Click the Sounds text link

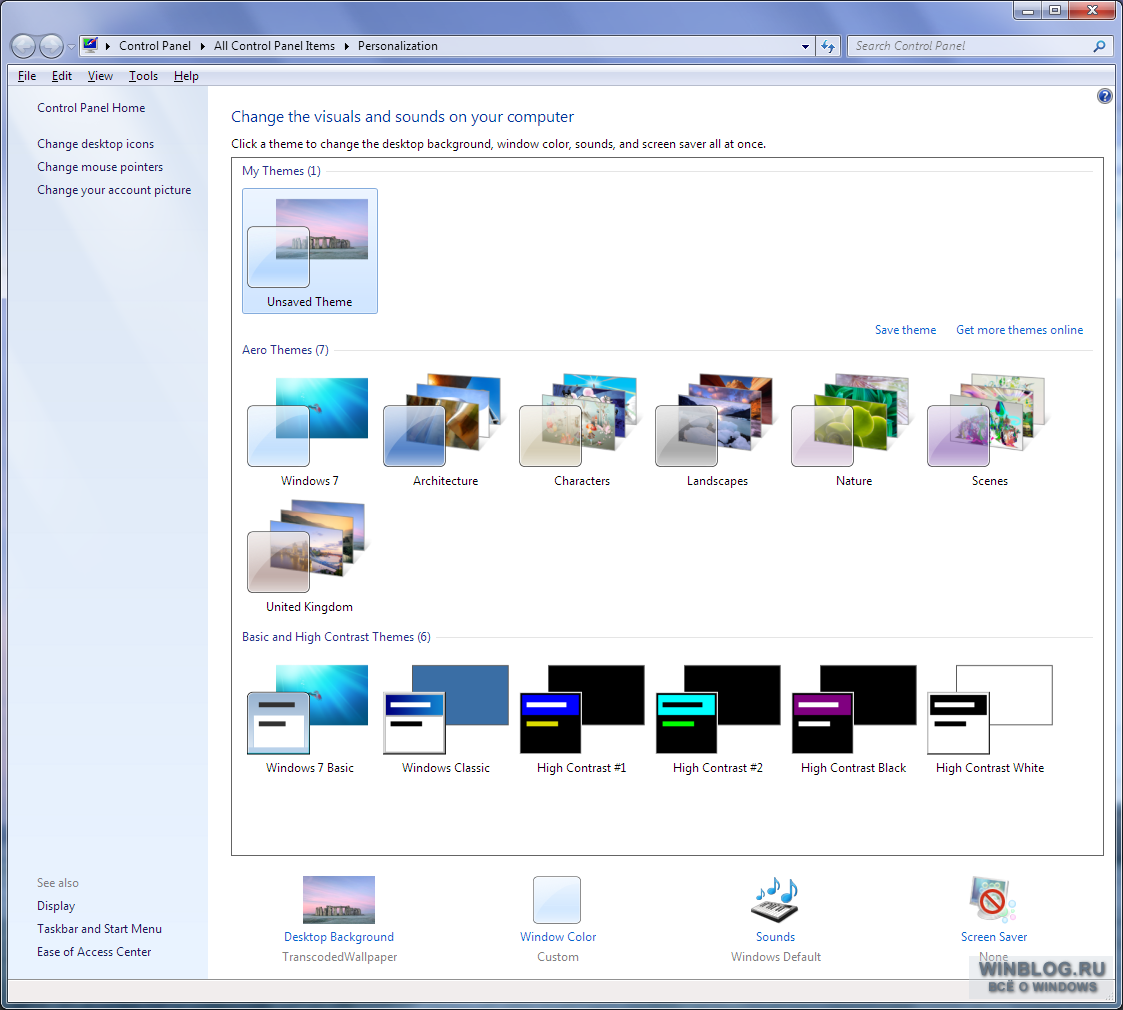[x=776, y=936]
